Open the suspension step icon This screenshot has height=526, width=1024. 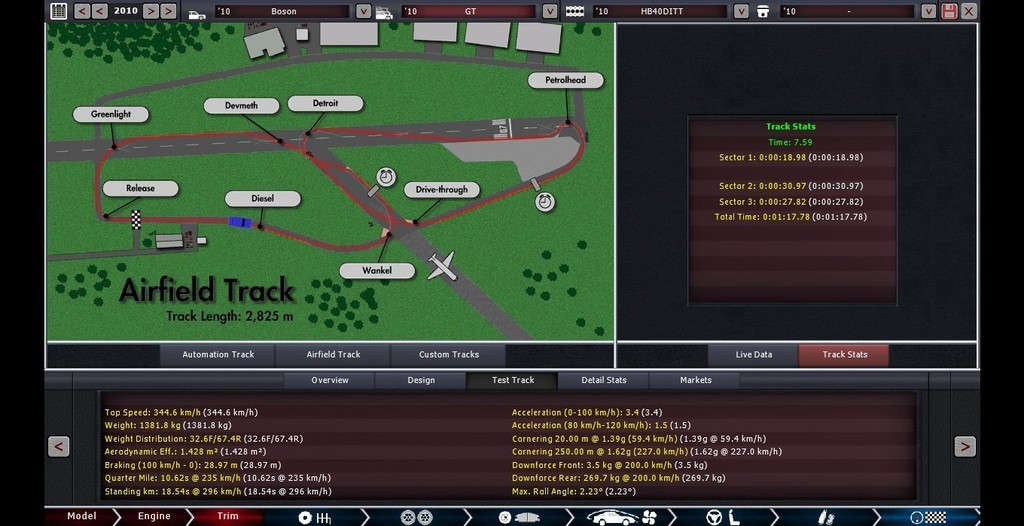[825, 517]
